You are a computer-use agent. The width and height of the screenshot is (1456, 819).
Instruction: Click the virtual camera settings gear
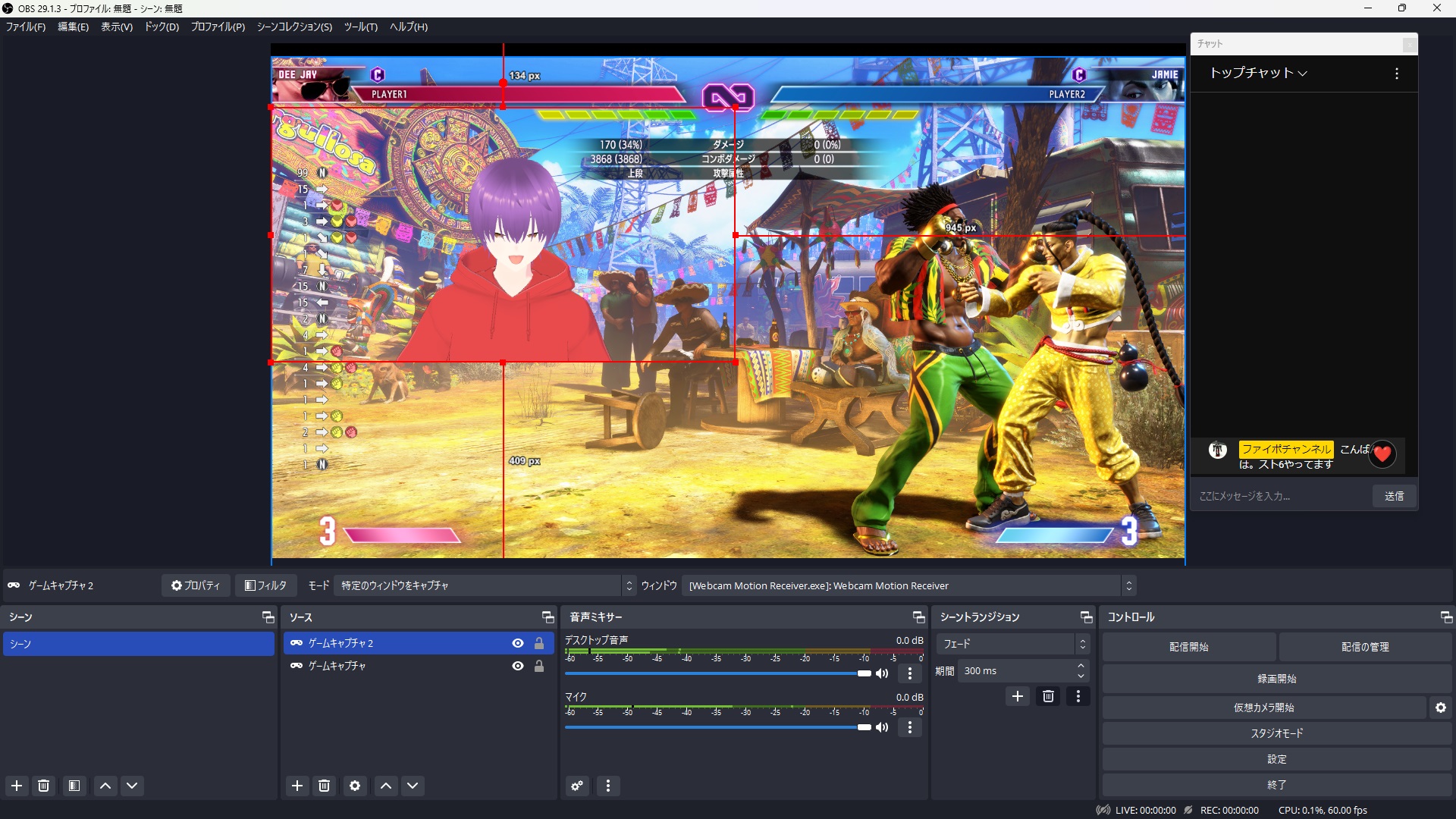(1440, 708)
